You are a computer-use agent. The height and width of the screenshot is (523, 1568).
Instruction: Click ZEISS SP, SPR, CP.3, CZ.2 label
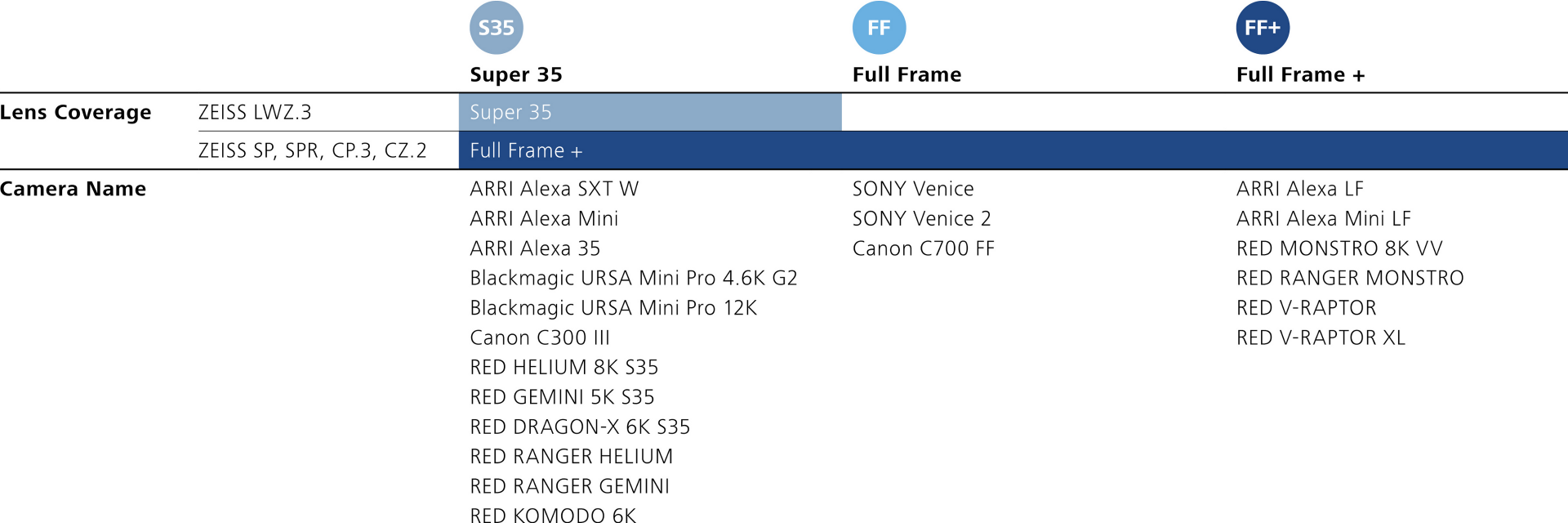coord(313,150)
